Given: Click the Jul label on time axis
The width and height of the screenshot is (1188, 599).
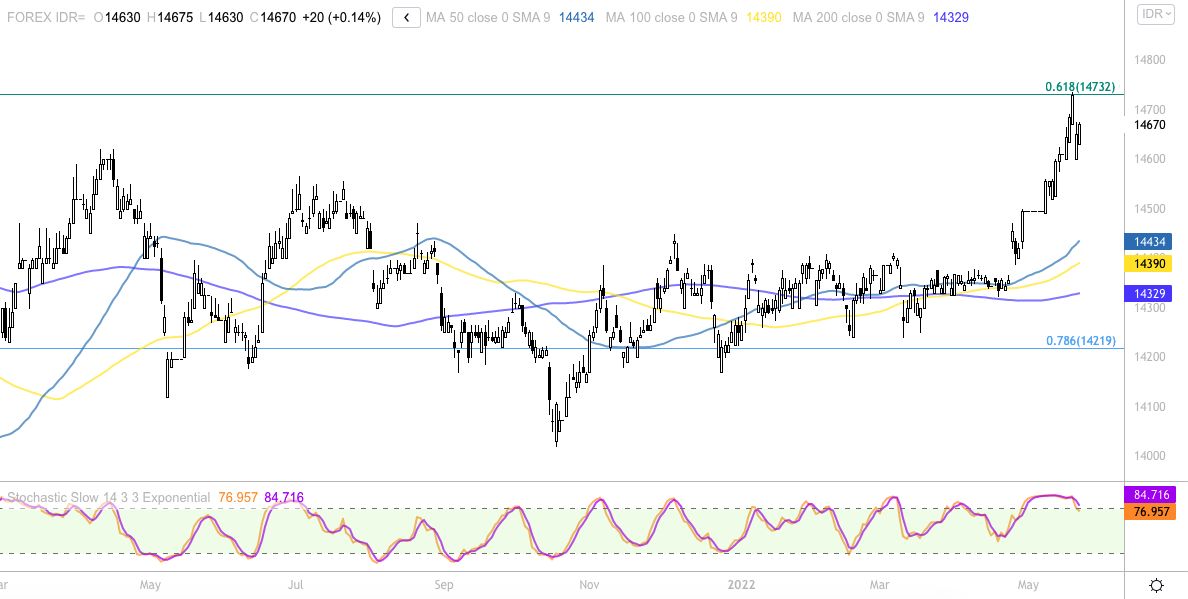Looking at the screenshot, I should (x=296, y=583).
